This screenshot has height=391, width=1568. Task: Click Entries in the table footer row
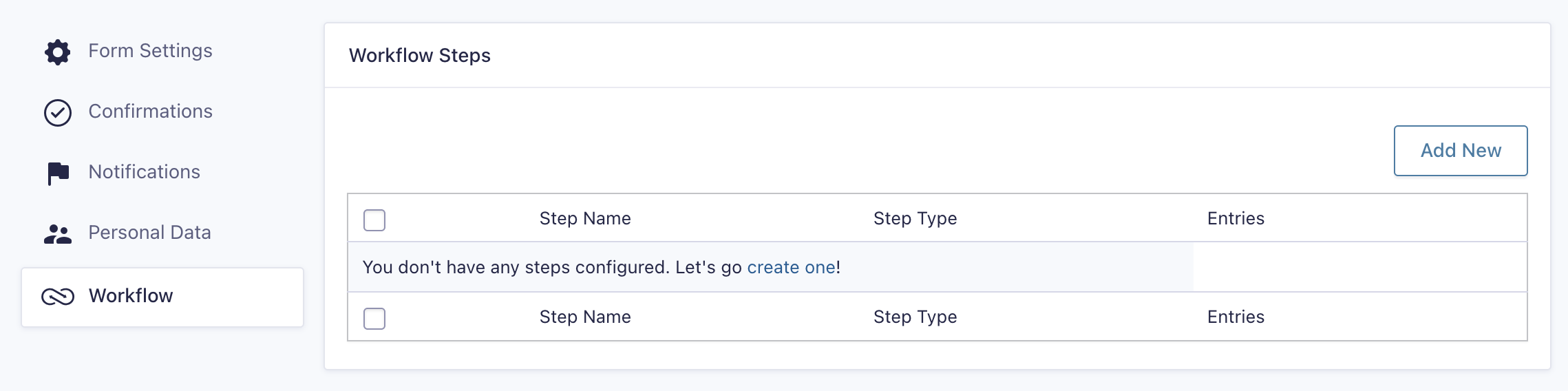click(x=1236, y=317)
